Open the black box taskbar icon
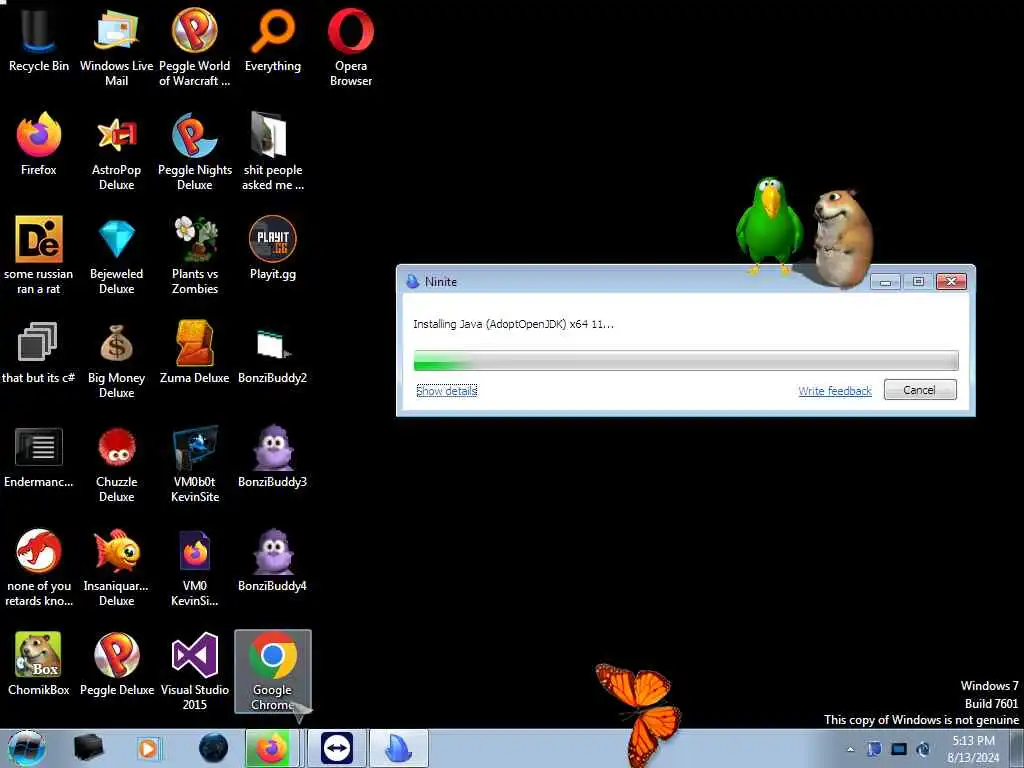Image resolution: width=1024 pixels, height=768 pixels. pos(88,748)
